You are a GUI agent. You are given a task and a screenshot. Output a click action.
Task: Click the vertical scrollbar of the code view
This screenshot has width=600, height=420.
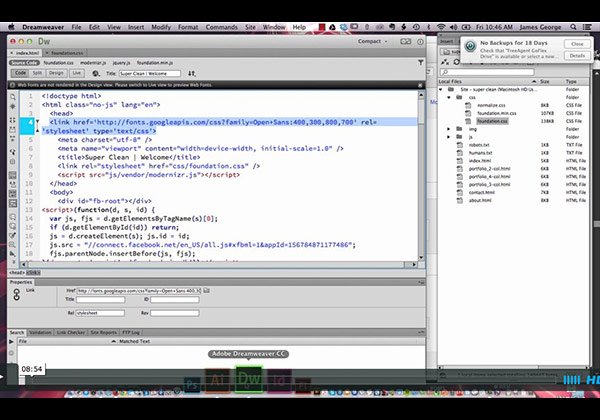[x=421, y=176]
